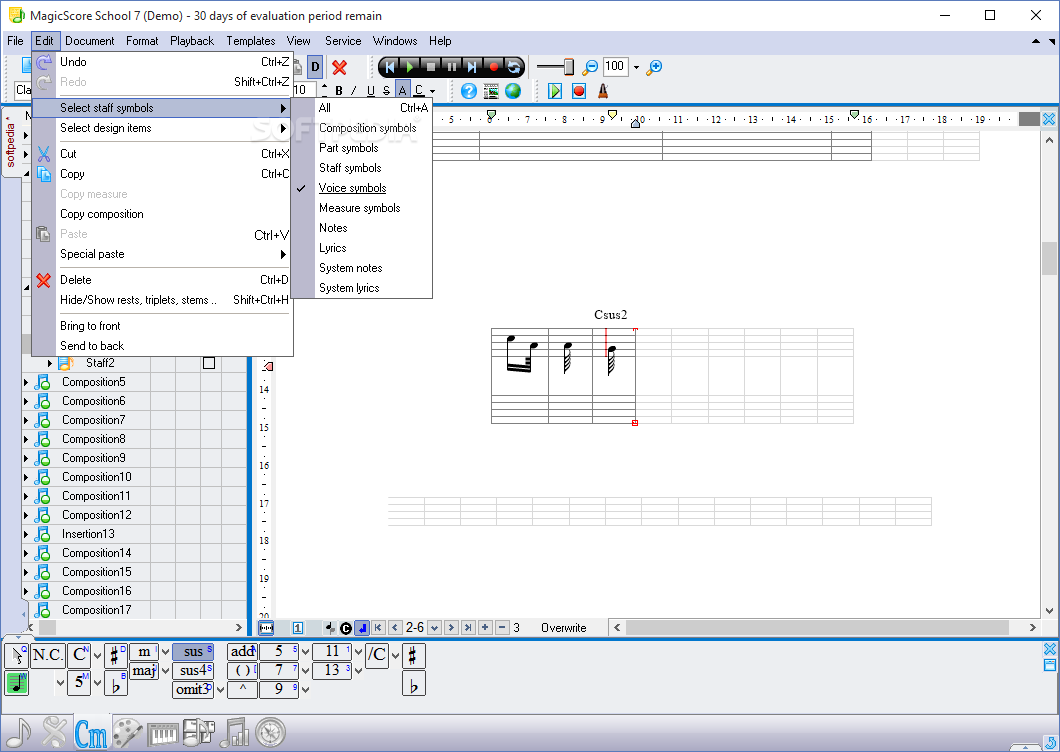Viewport: 1060px width, 752px height.
Task: Click the sharp button next to /C
Action: coord(413,656)
